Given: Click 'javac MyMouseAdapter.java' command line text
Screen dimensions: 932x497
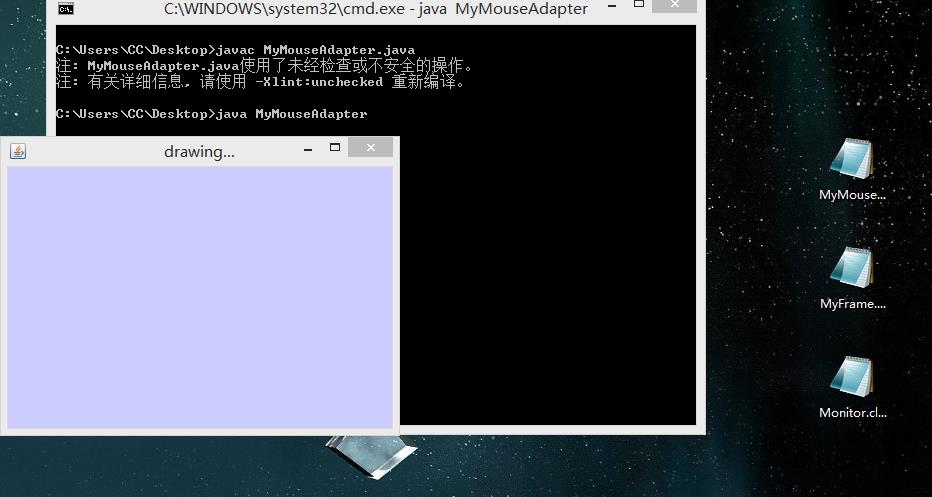Looking at the screenshot, I should [315, 50].
